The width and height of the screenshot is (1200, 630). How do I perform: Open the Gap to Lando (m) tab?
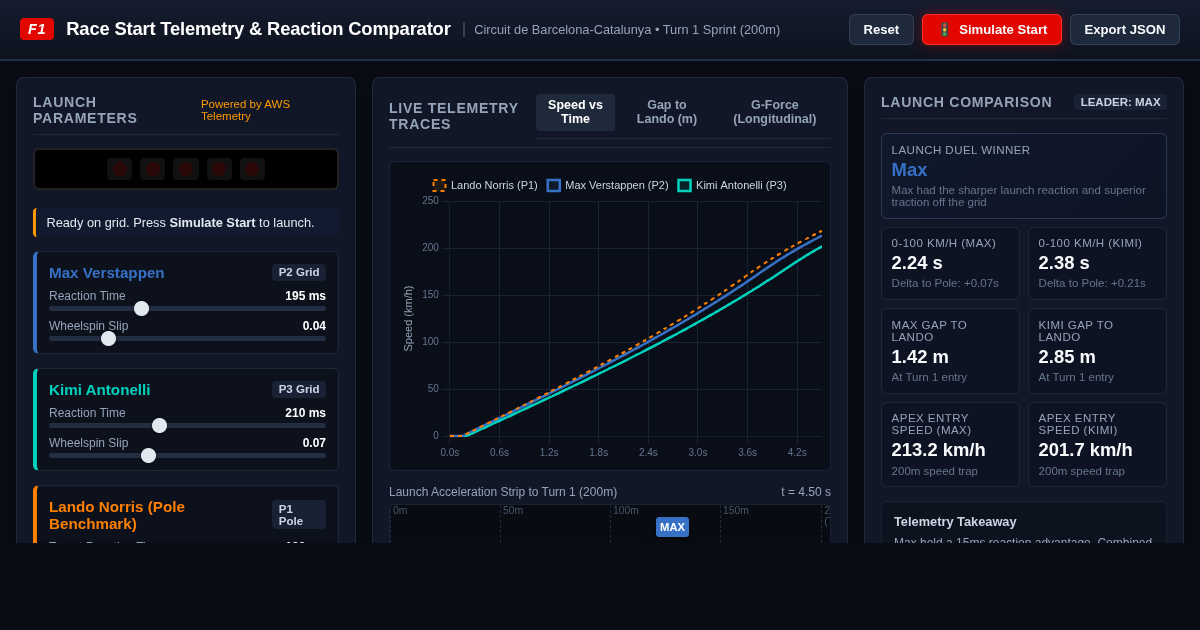tap(667, 112)
